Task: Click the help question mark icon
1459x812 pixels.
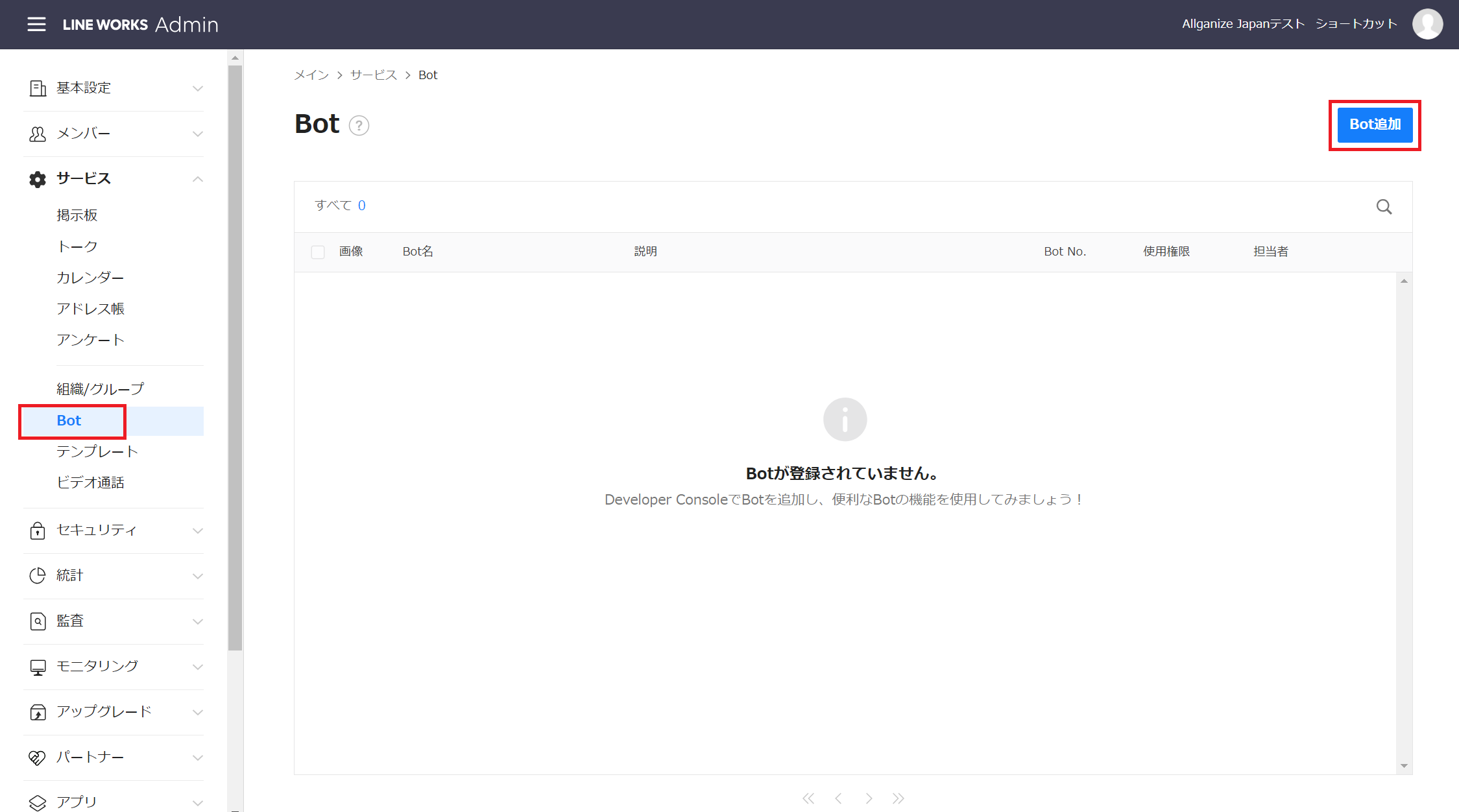Action: click(x=359, y=125)
